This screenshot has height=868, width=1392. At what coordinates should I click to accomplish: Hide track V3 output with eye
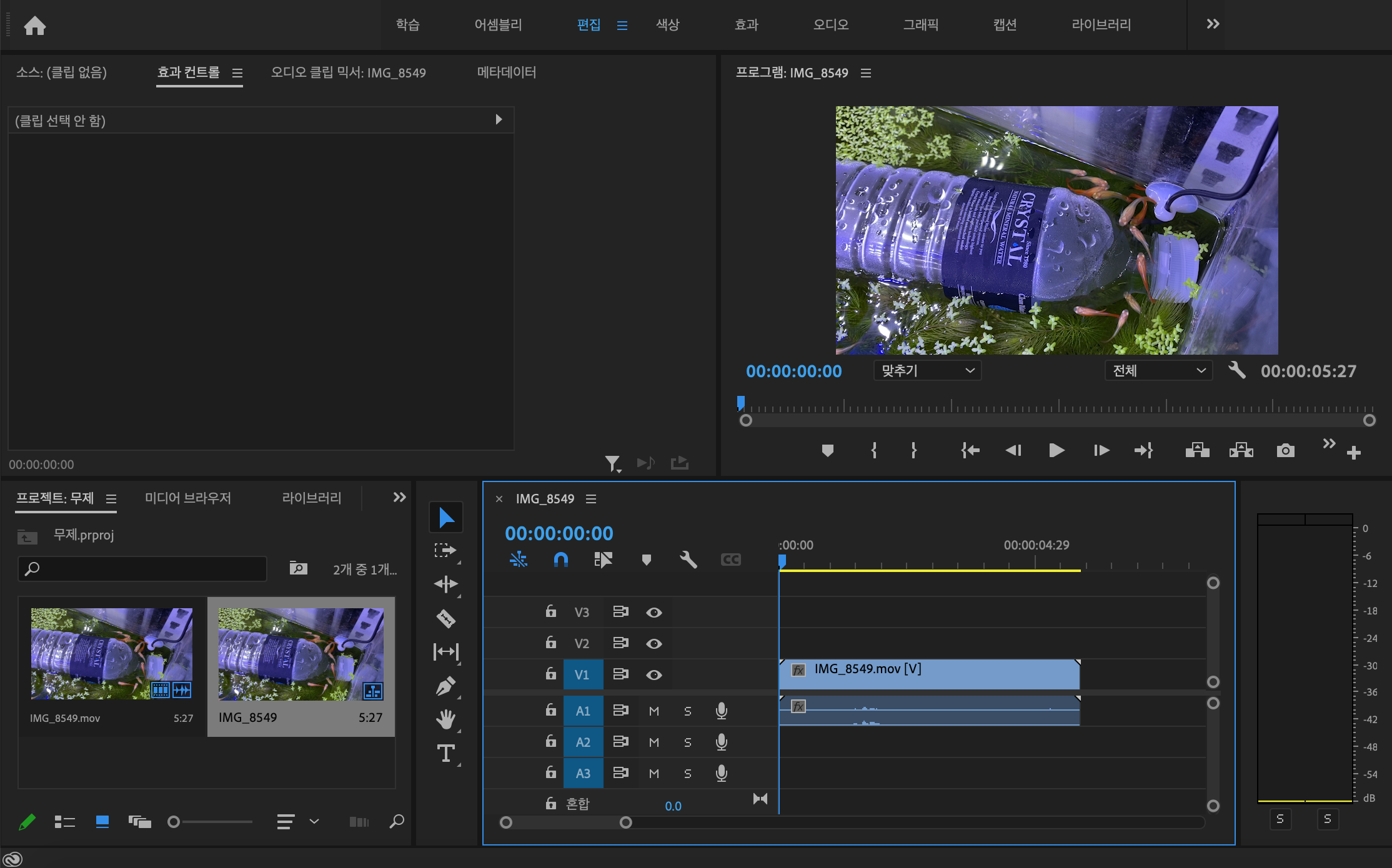(x=654, y=613)
